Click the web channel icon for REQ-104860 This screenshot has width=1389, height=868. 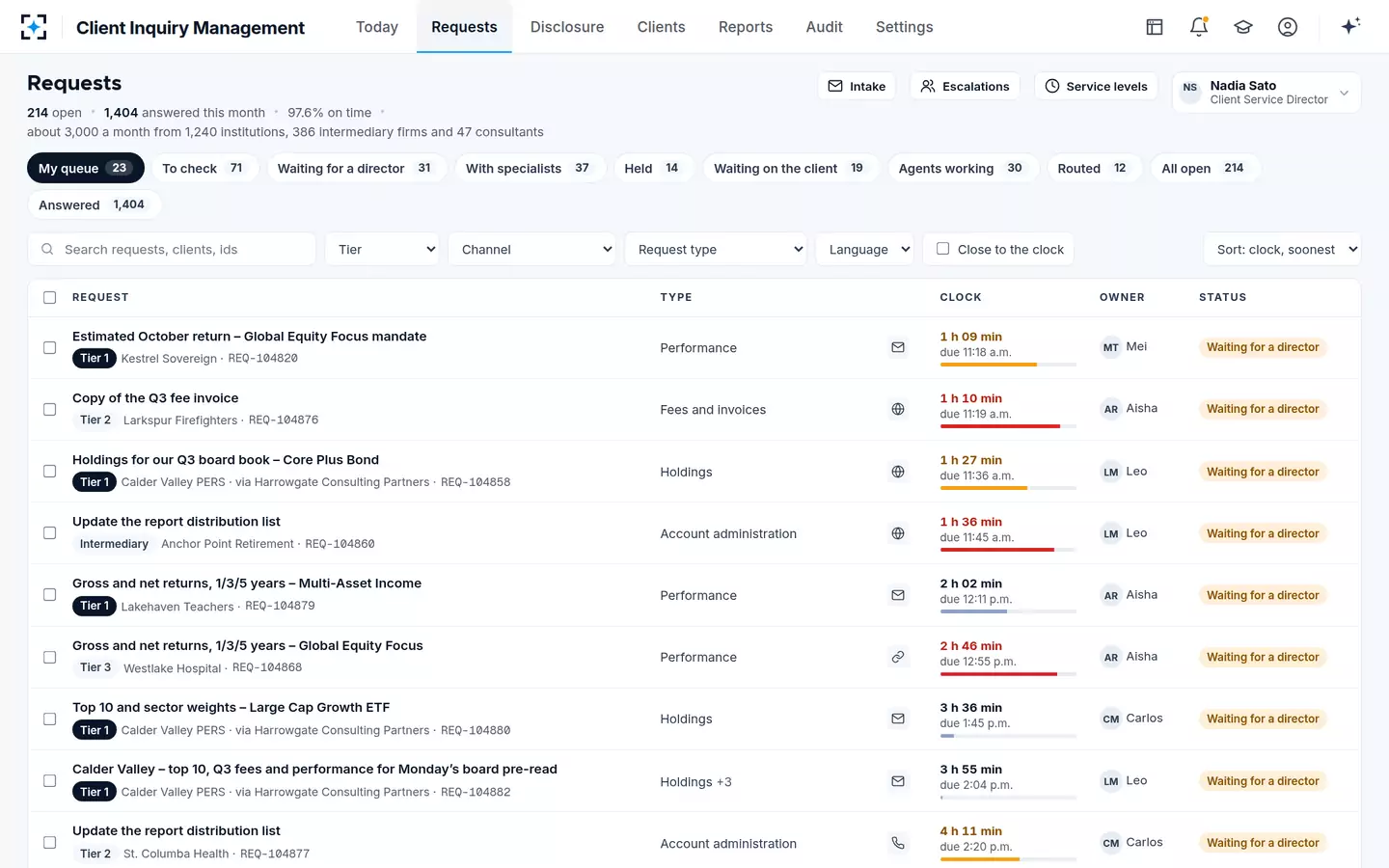click(898, 533)
